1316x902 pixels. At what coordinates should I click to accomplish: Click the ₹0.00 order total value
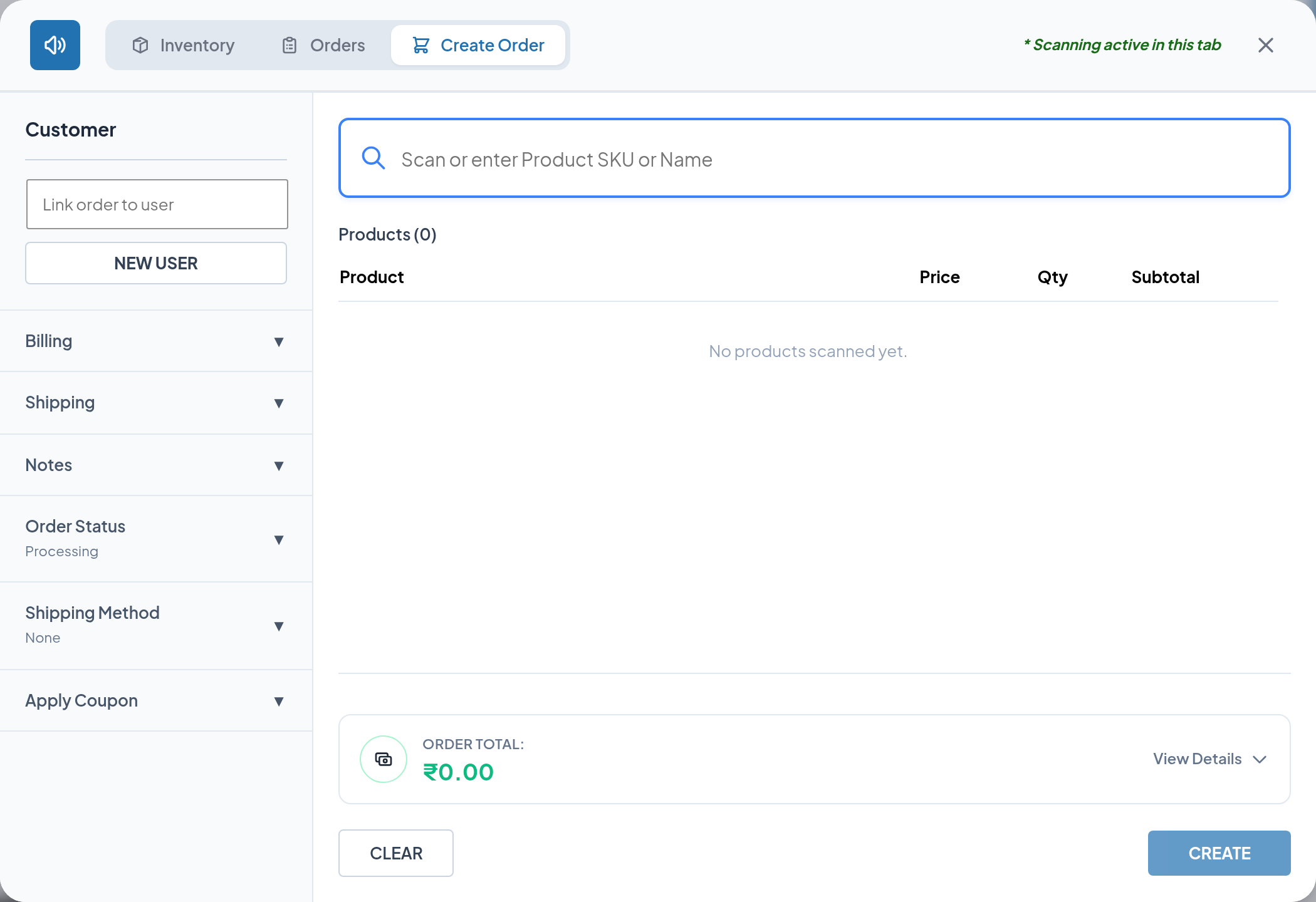coord(459,772)
